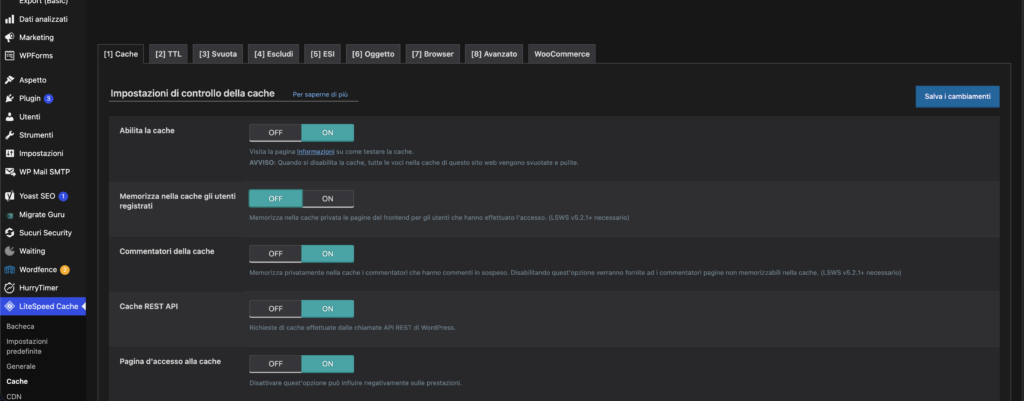The image size is (1024, 401).
Task: Click the Sucuri Security icon
Action: [x=9, y=233]
